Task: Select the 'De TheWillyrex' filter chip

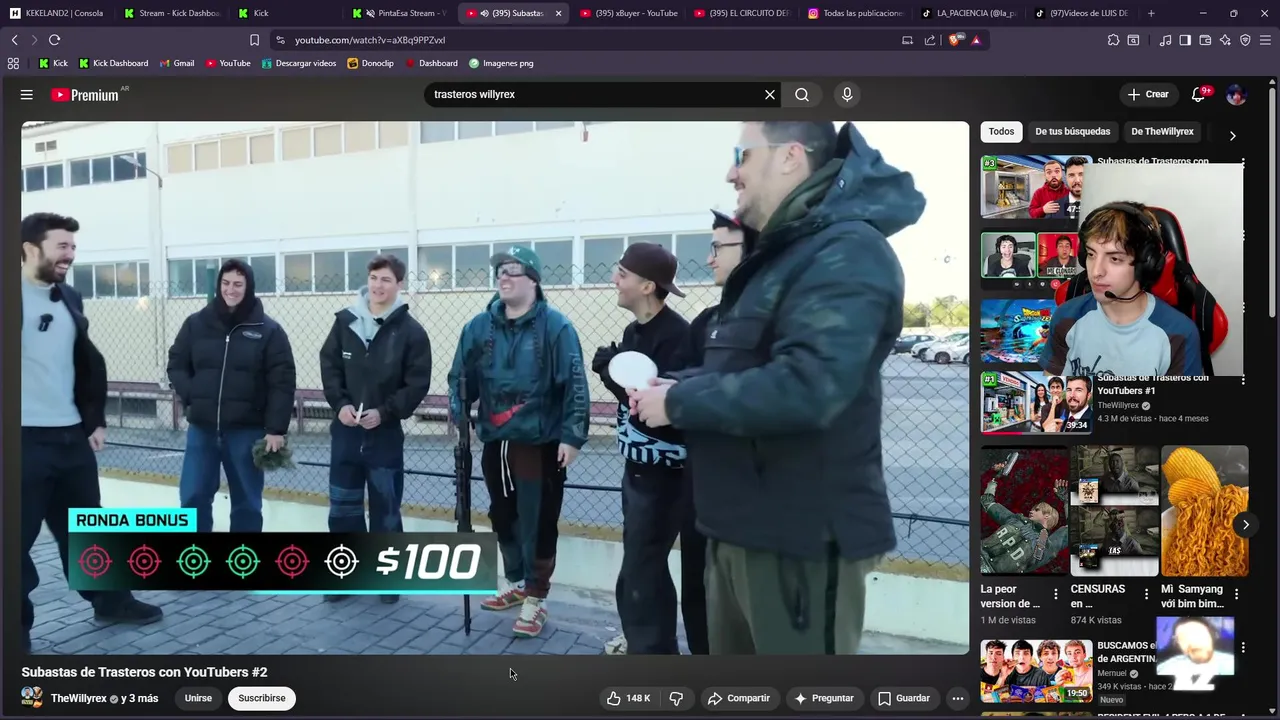Action: point(1162,131)
